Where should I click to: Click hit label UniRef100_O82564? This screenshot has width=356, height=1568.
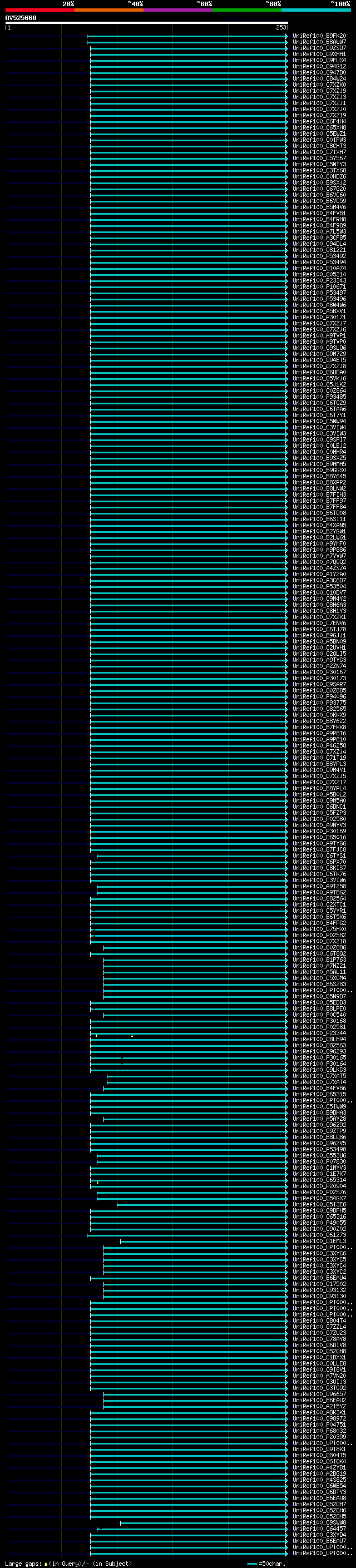[319, 898]
